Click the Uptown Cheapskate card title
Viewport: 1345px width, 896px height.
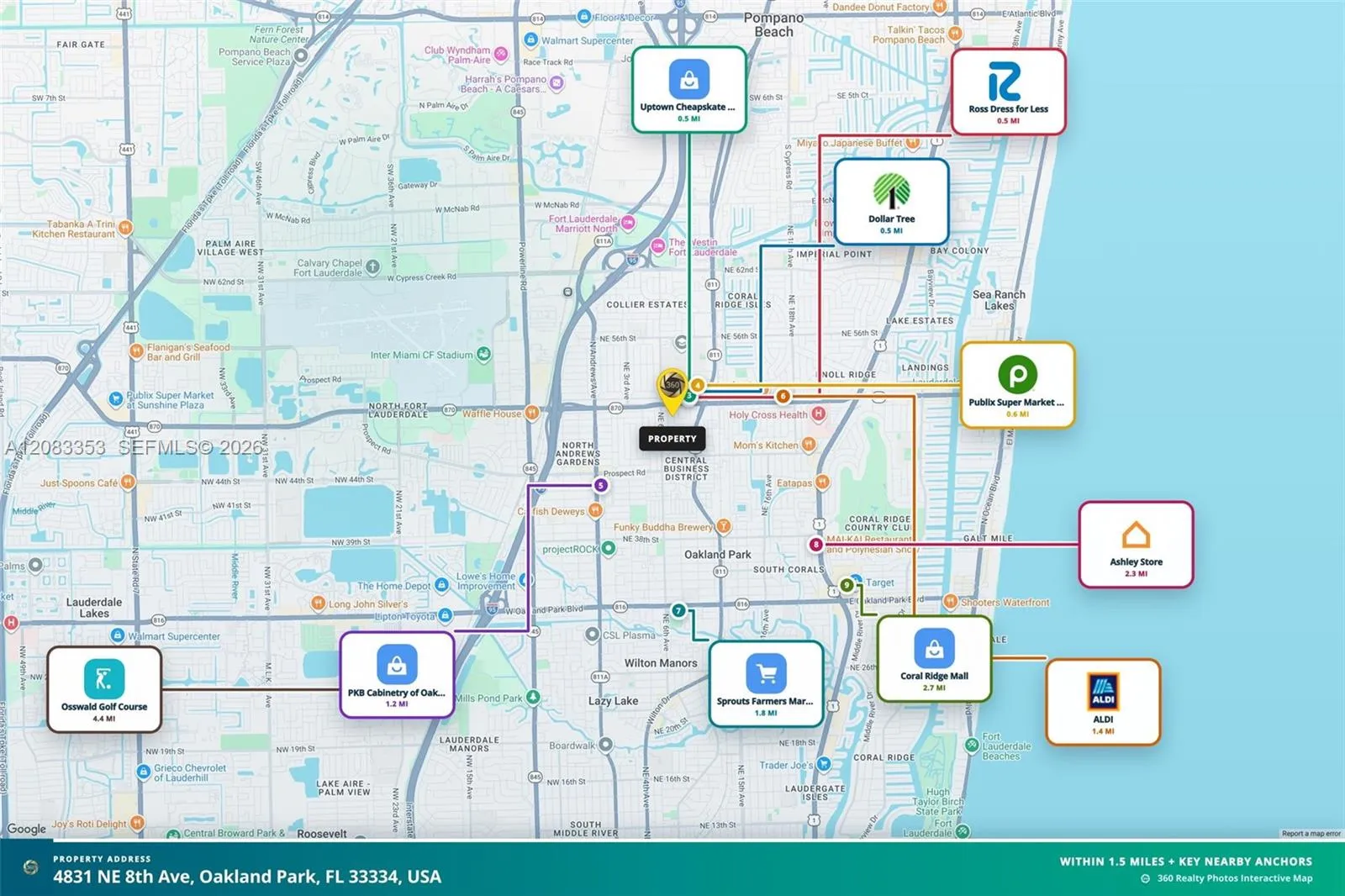(x=688, y=108)
